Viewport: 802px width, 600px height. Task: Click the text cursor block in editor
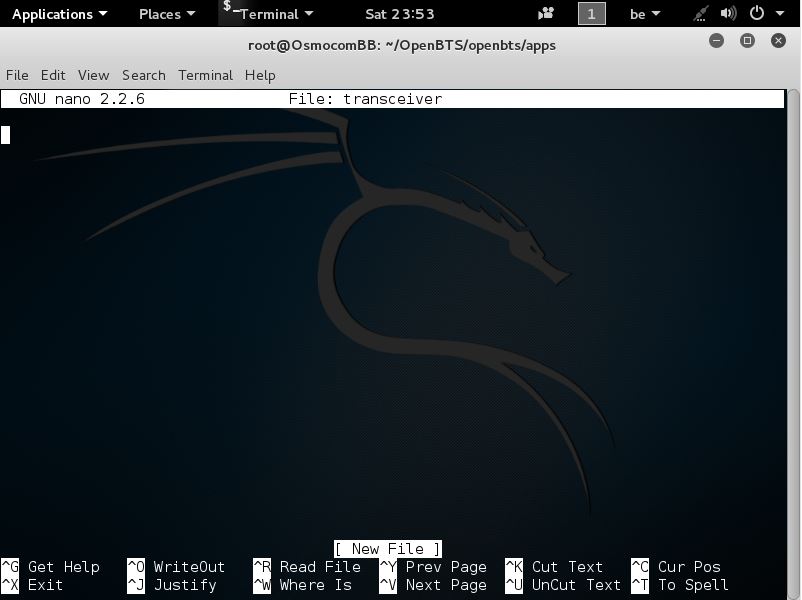point(5,135)
